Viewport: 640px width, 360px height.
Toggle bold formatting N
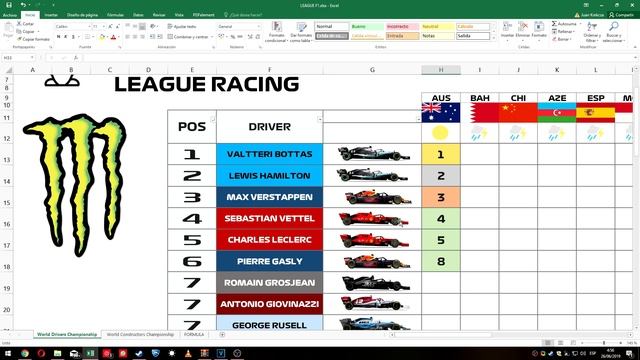58,37
